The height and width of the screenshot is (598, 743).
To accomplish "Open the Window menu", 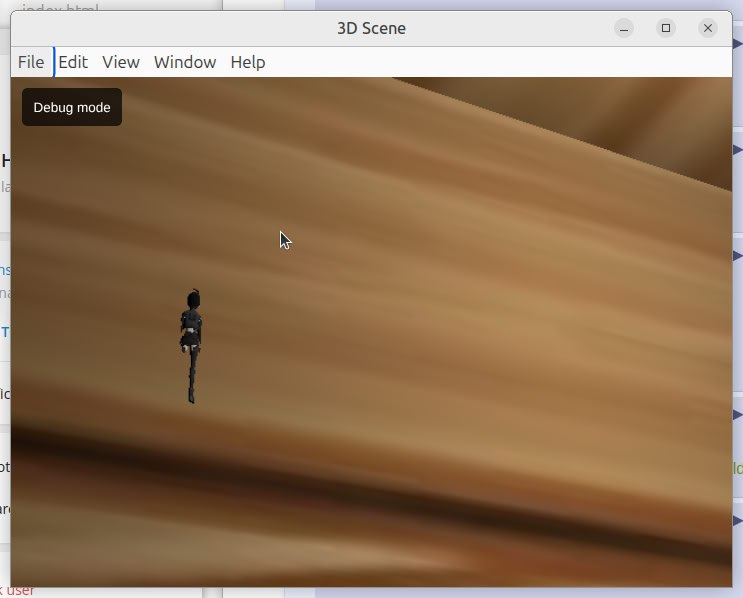I will click(185, 62).
